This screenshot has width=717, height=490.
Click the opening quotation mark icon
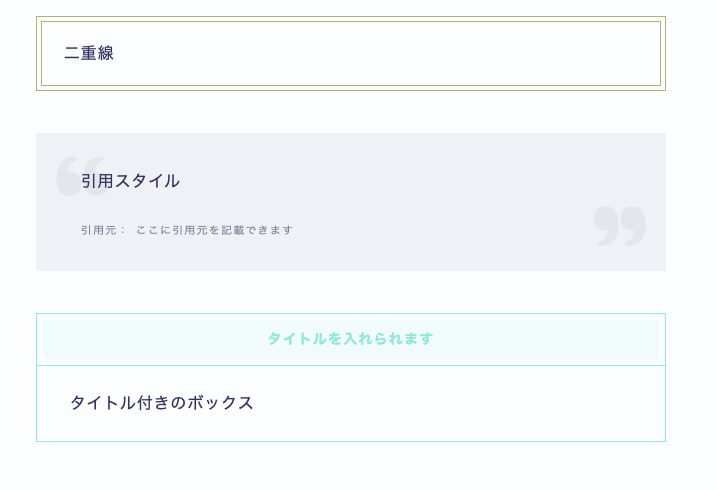coord(81,176)
